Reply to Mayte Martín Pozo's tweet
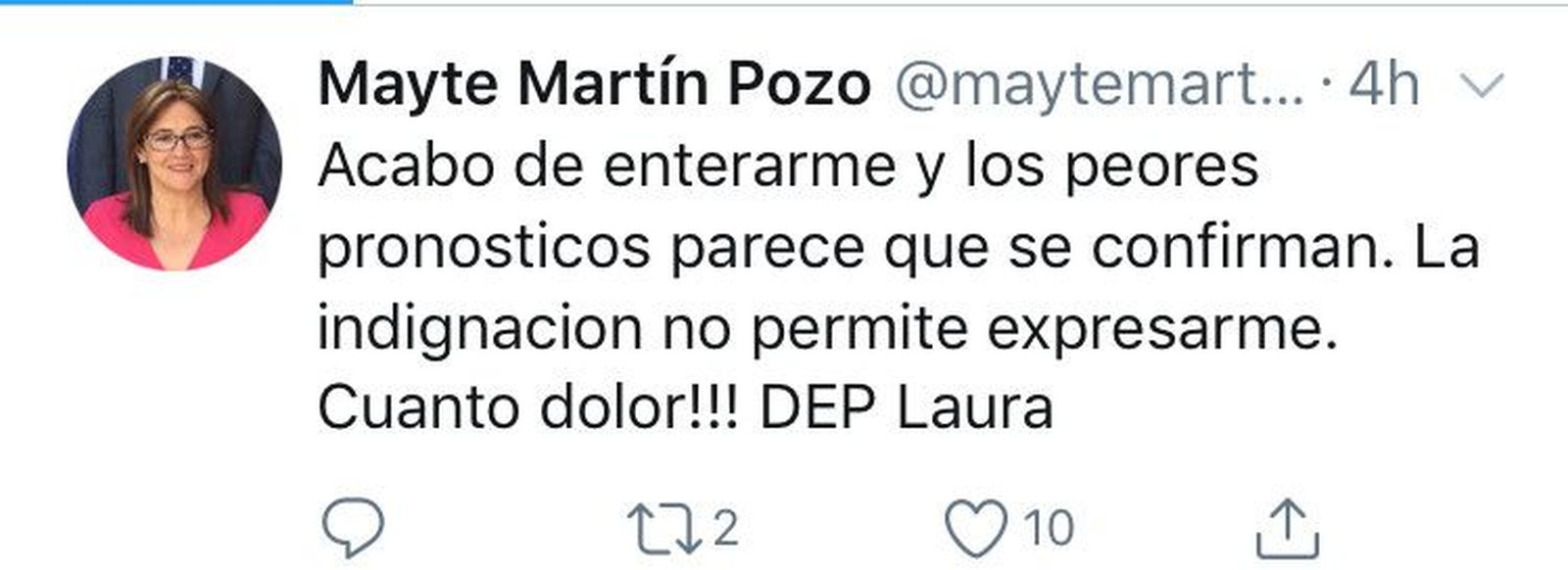The image size is (1568, 570). click(x=352, y=528)
